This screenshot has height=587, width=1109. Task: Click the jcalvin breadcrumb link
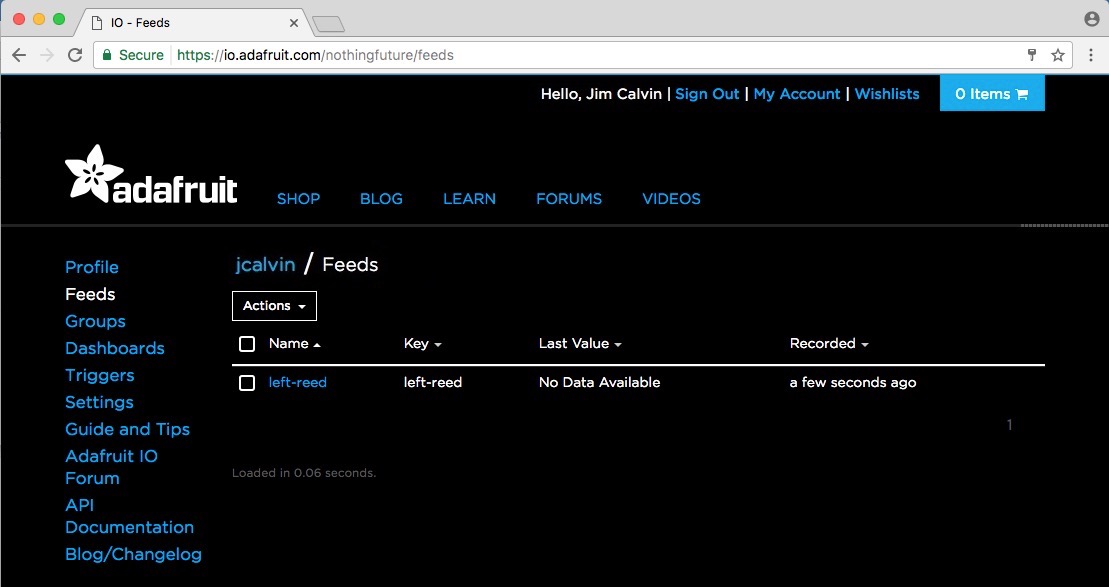tap(265, 265)
